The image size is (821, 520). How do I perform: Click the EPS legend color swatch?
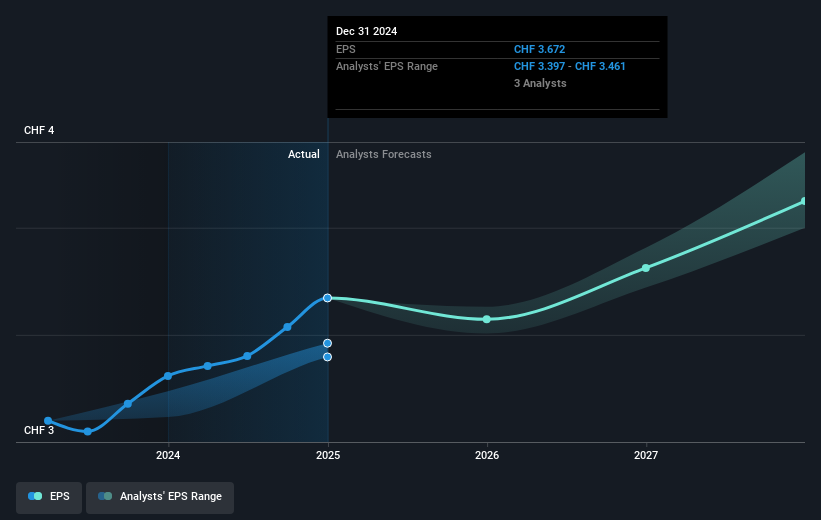[35, 496]
